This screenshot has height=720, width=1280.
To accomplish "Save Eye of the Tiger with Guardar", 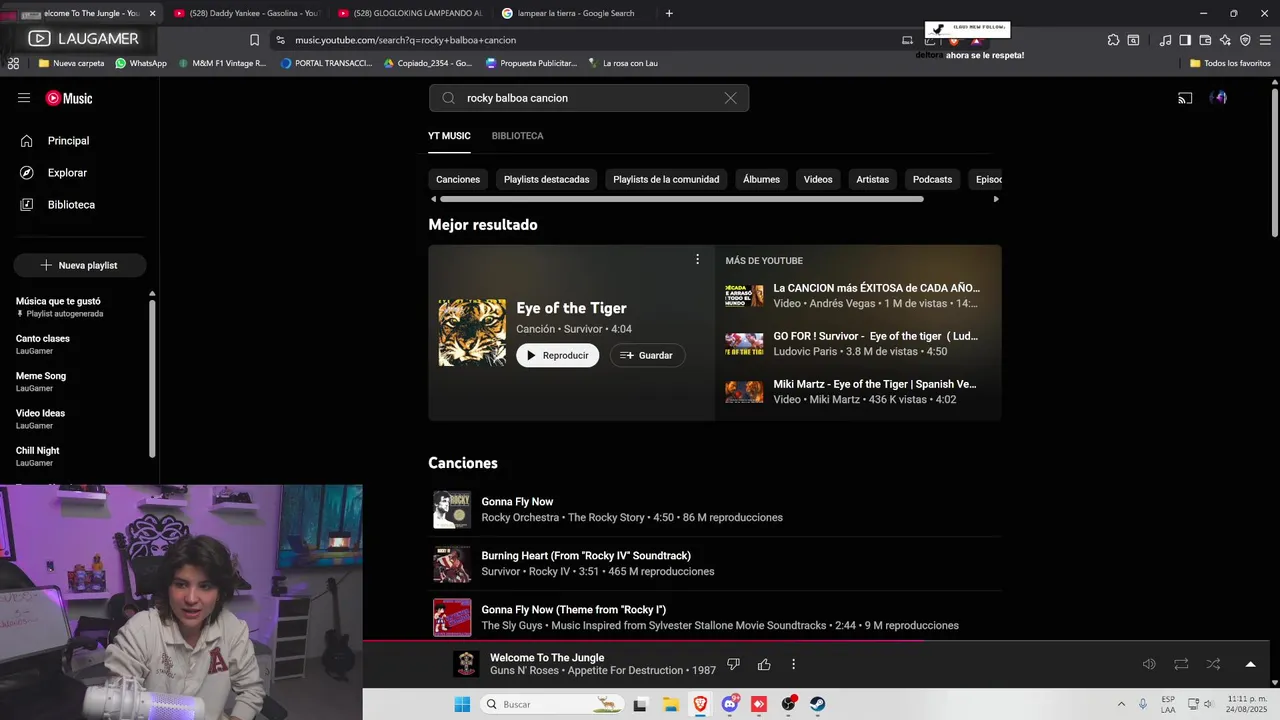I will (647, 355).
